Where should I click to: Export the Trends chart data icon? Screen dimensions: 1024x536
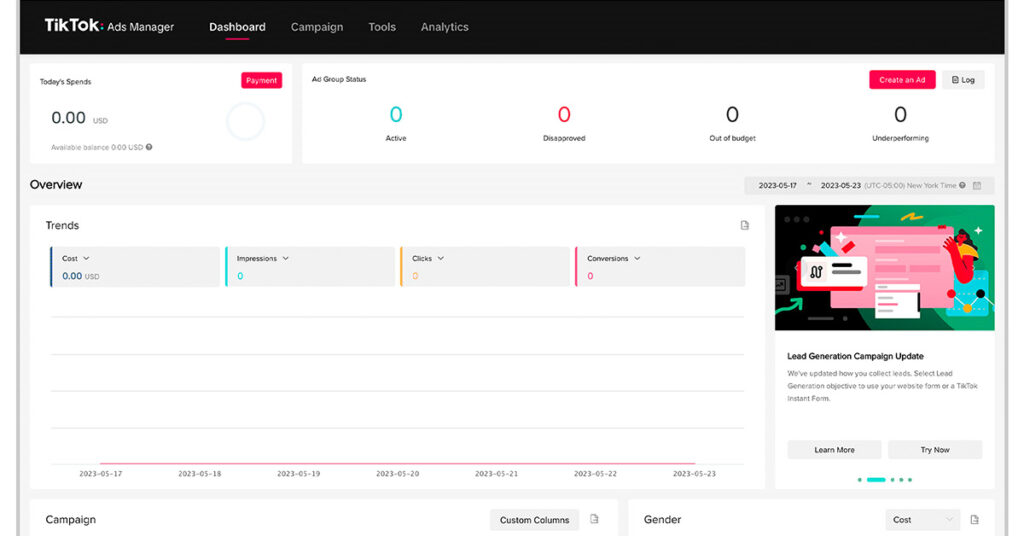[744, 225]
